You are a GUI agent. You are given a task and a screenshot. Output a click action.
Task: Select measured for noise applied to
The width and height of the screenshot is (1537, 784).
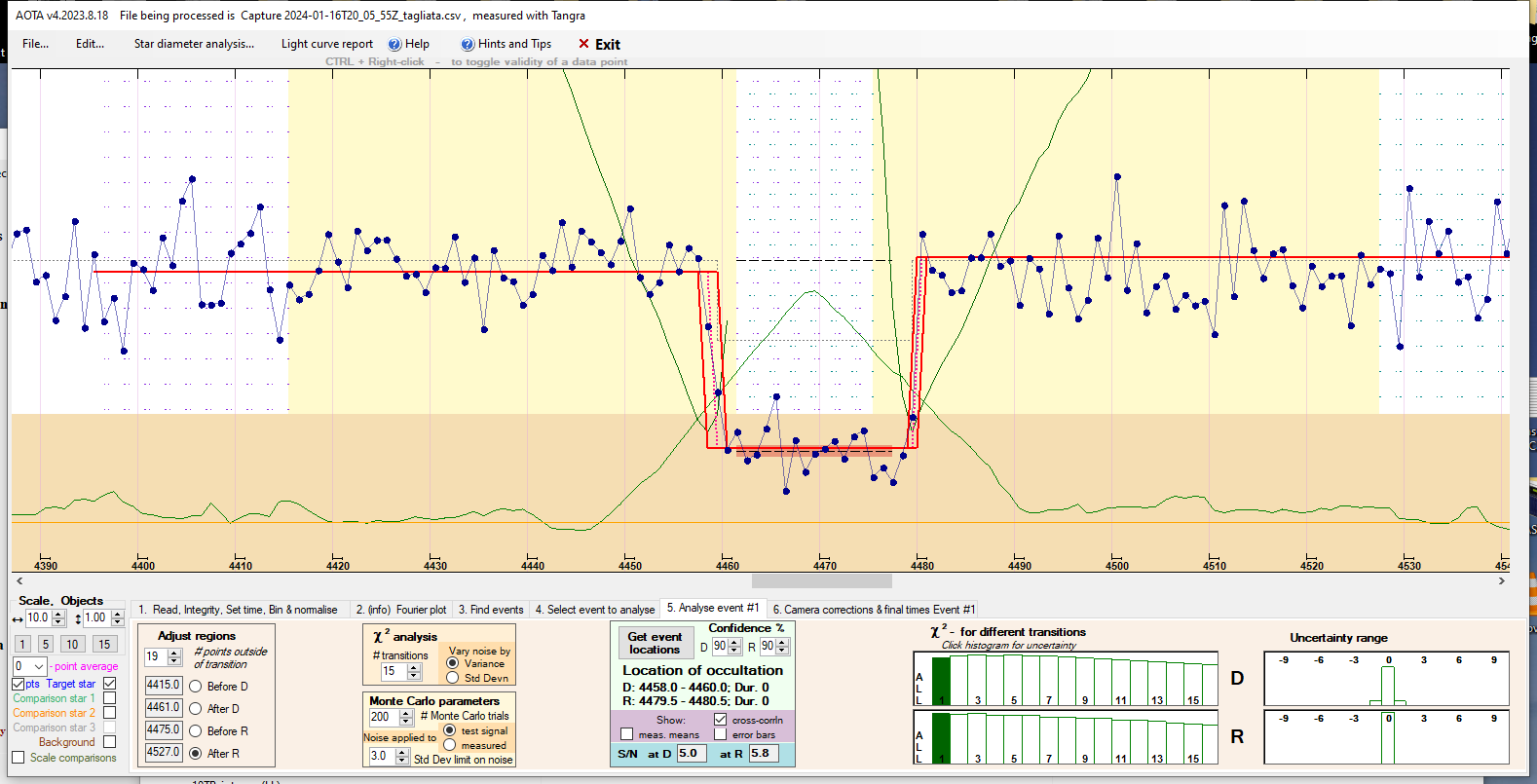[x=450, y=745]
